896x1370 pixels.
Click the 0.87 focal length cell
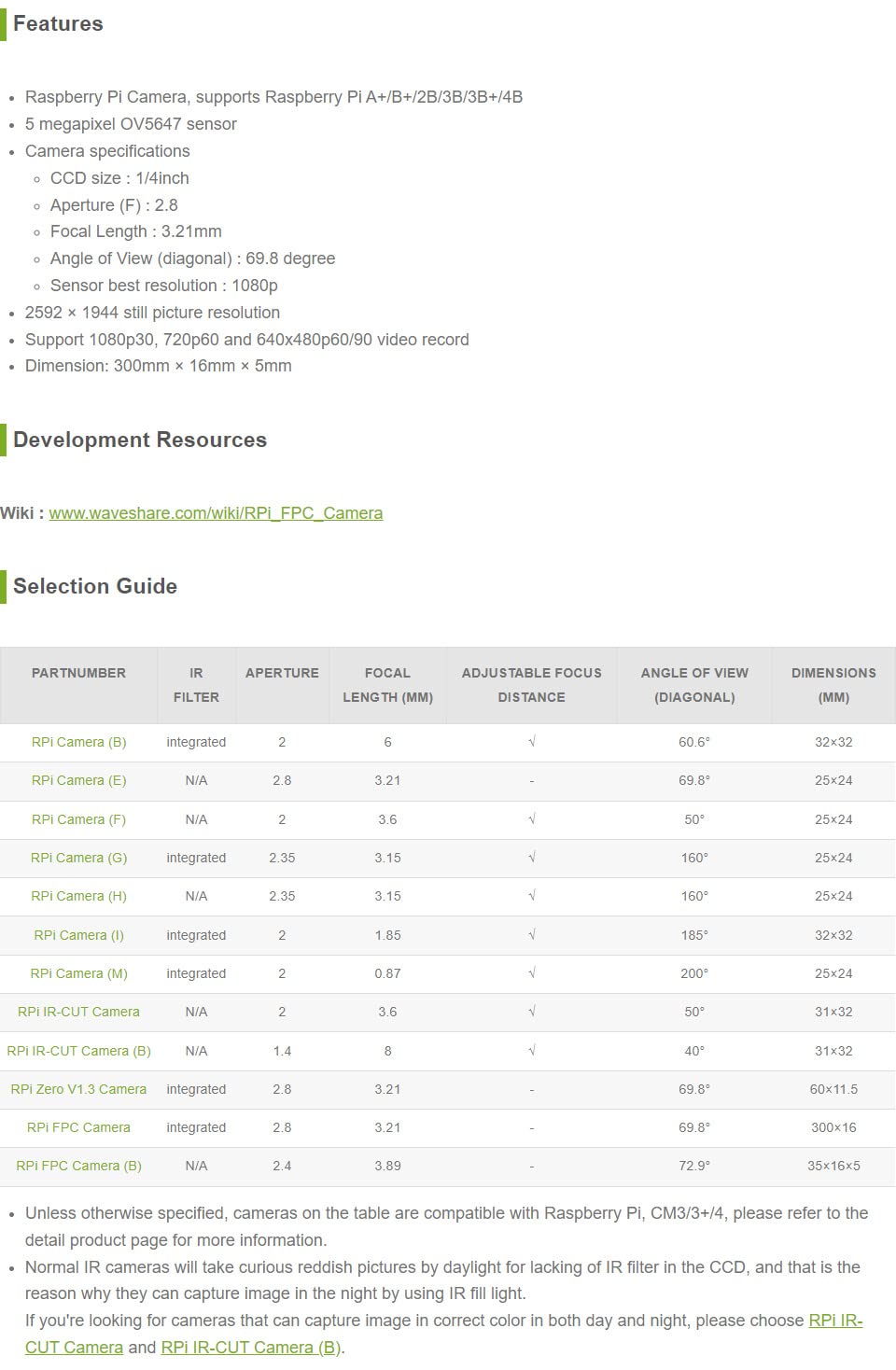(387, 973)
